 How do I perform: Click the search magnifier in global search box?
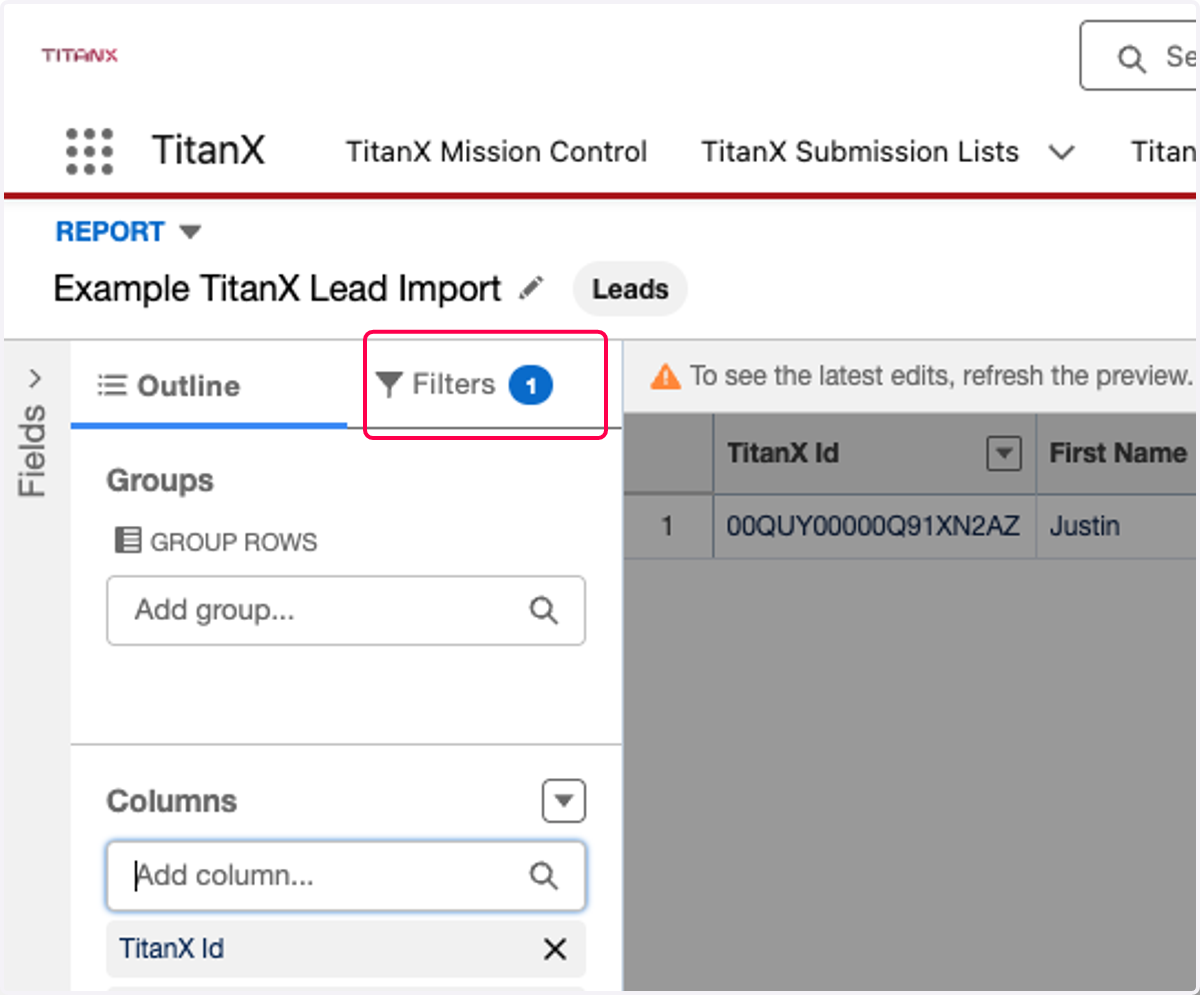click(x=1131, y=59)
